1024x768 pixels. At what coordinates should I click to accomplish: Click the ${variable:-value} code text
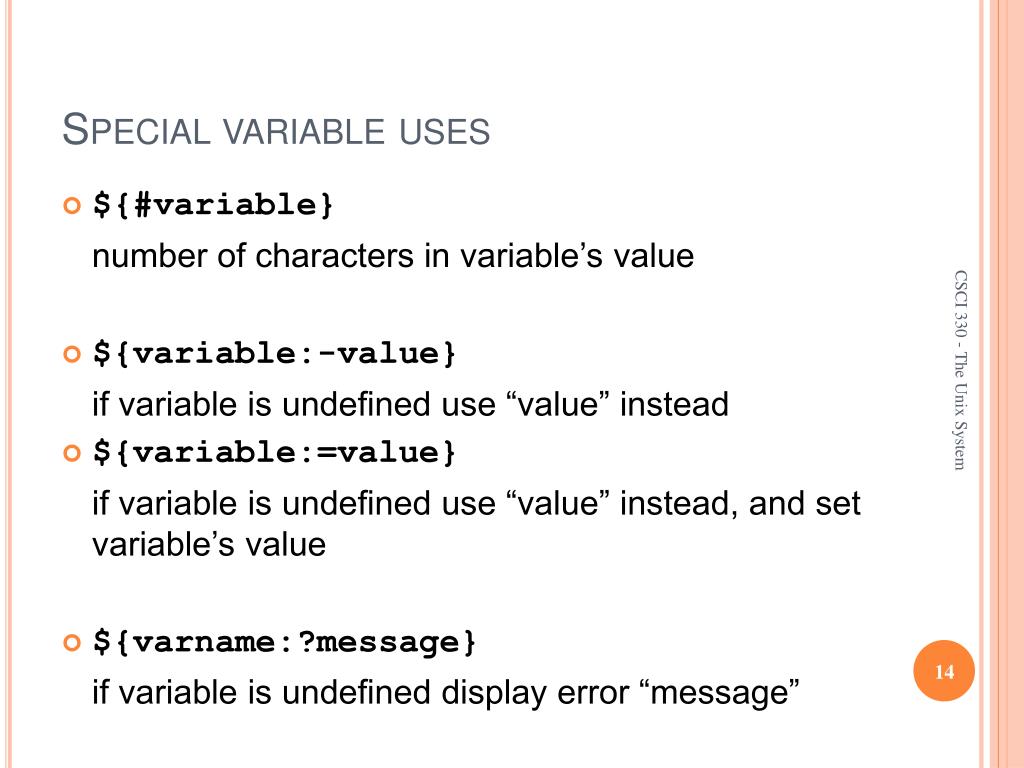[x=274, y=353]
